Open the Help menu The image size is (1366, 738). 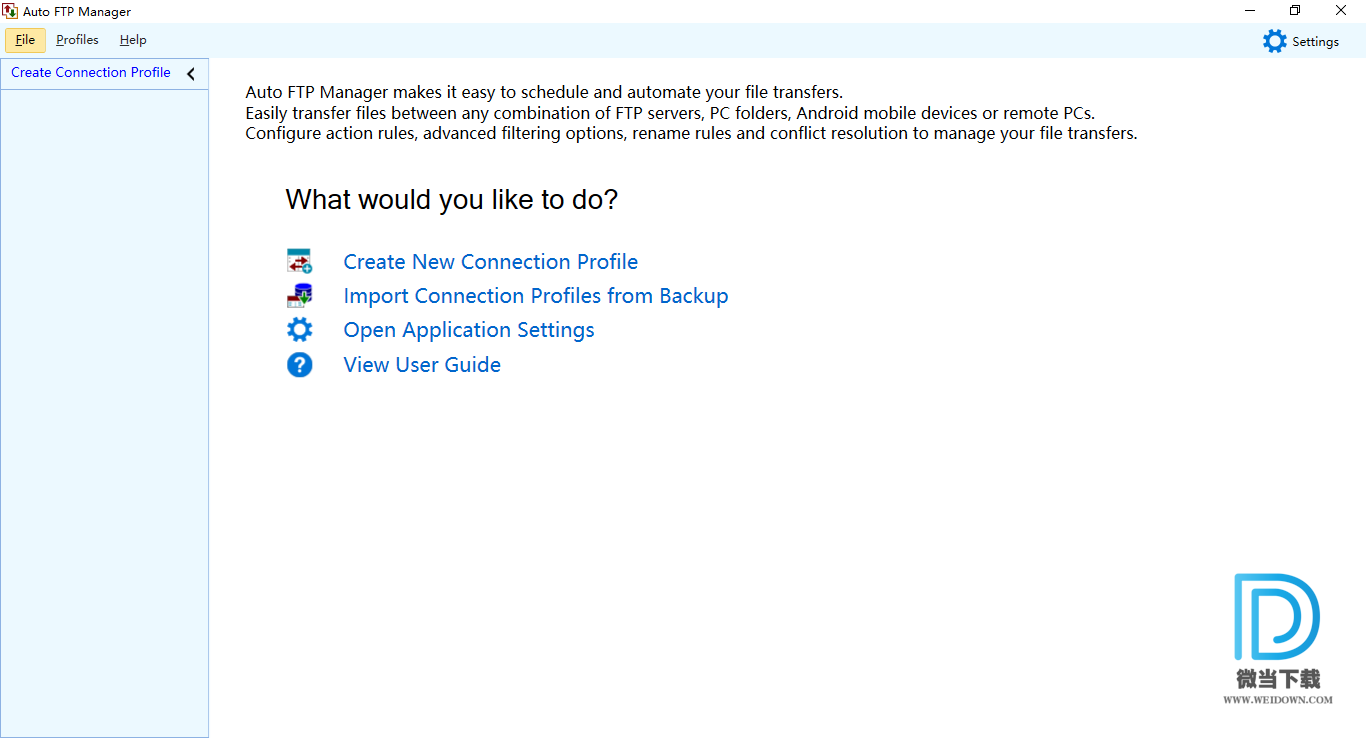point(133,40)
